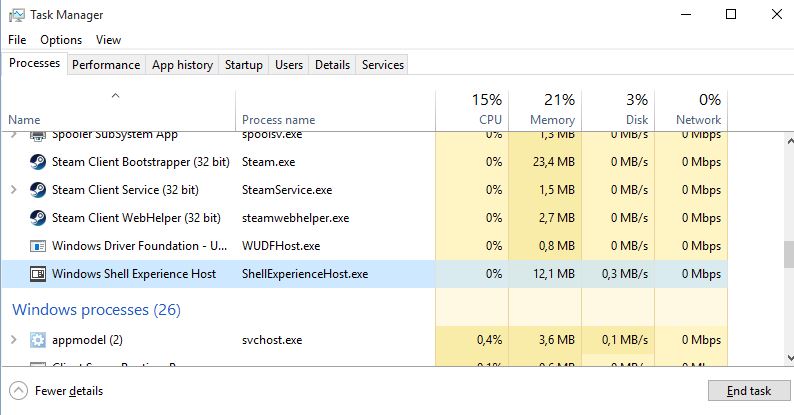Click the 0,4% CPU value for appmodel
The image size is (794, 415).
[489, 340]
